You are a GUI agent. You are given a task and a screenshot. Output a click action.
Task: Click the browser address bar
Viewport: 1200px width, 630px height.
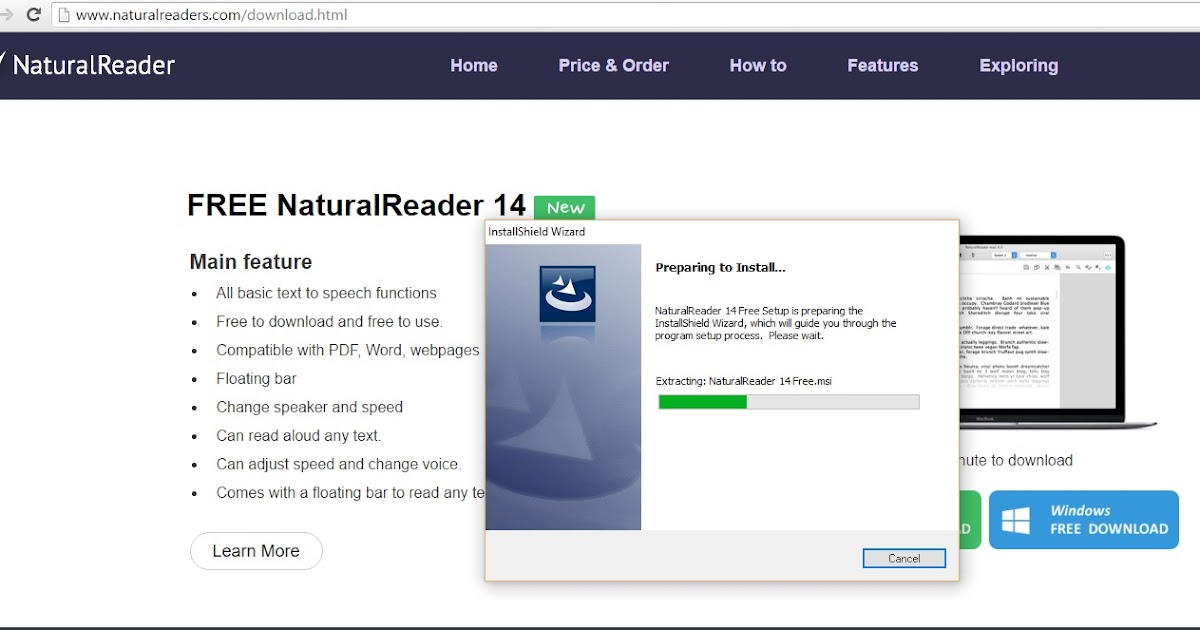point(300,14)
